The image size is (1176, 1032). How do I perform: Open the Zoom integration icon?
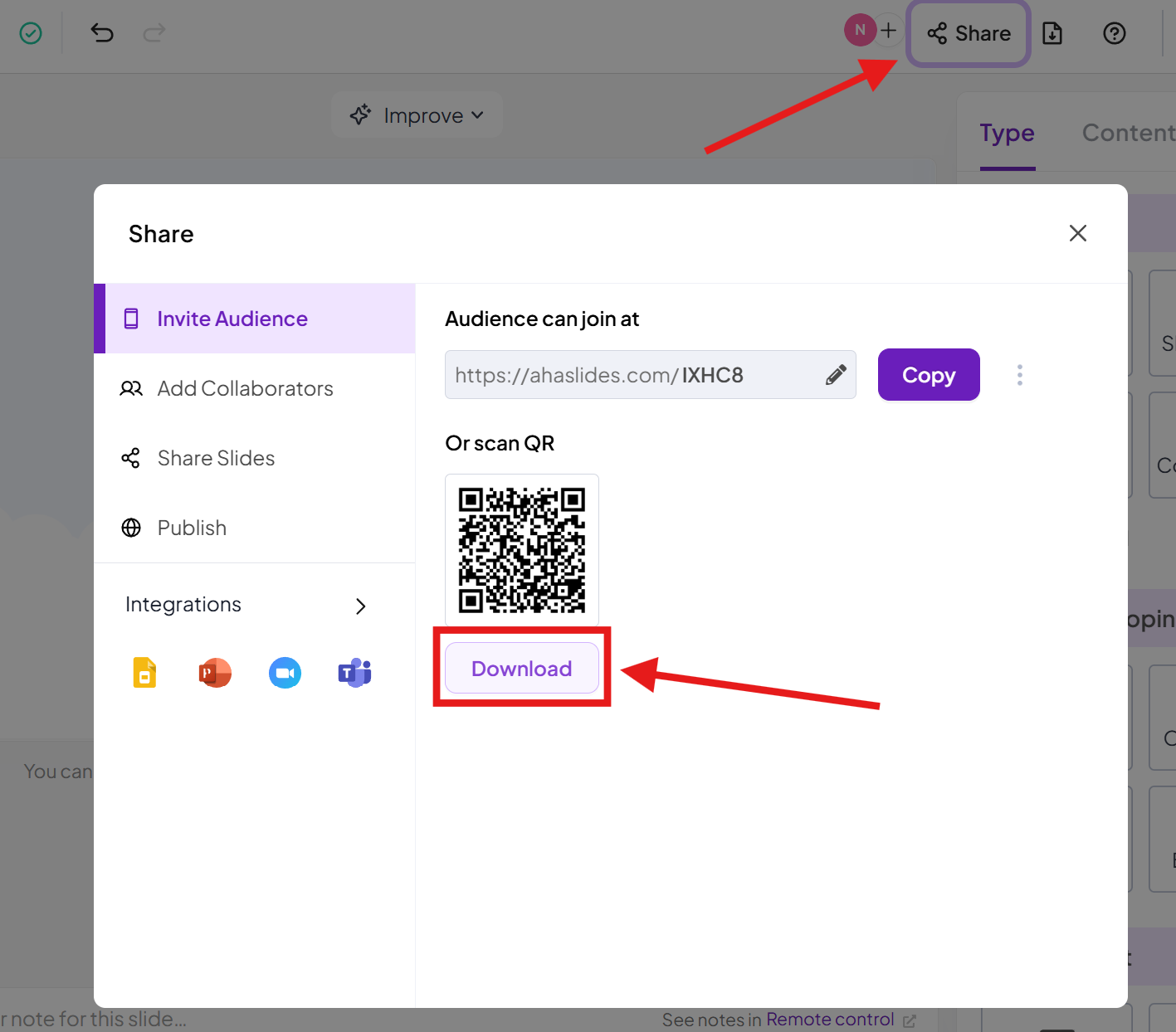point(285,673)
